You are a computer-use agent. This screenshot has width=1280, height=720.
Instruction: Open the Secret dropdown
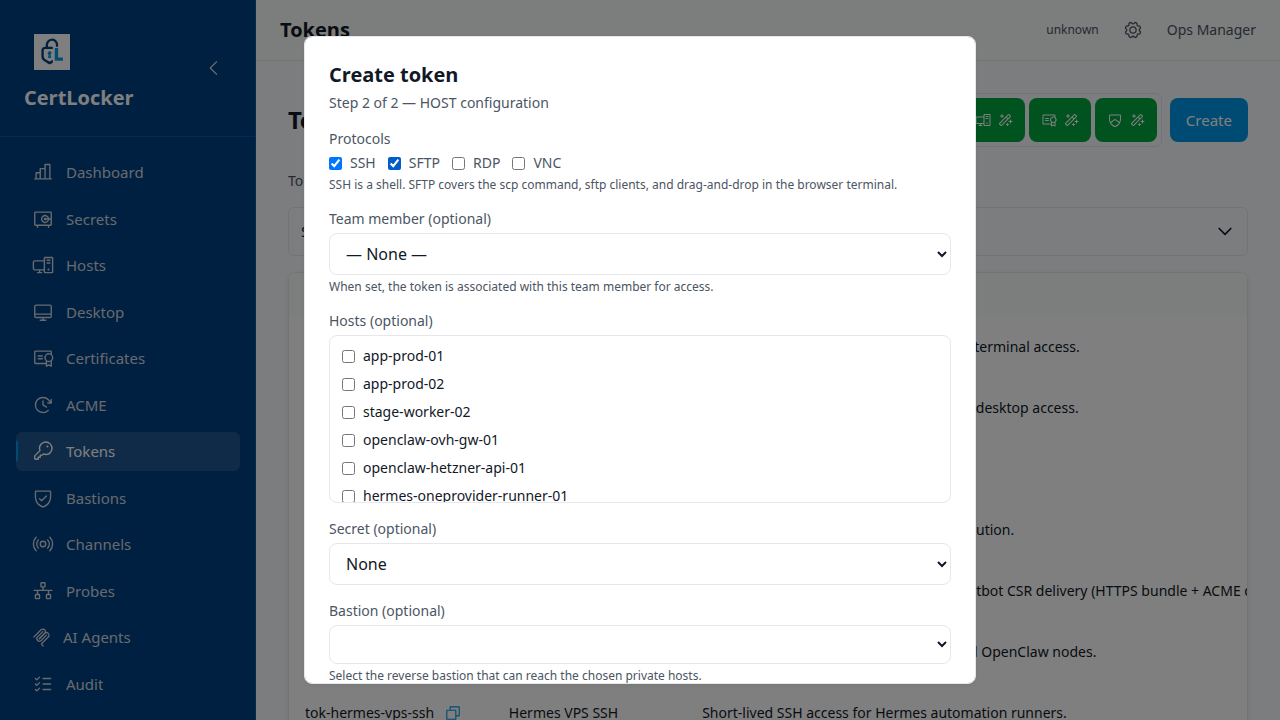click(x=640, y=564)
